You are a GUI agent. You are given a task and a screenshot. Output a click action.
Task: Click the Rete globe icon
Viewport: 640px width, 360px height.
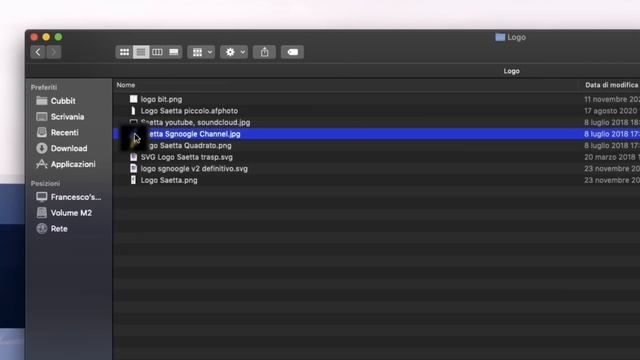point(42,229)
